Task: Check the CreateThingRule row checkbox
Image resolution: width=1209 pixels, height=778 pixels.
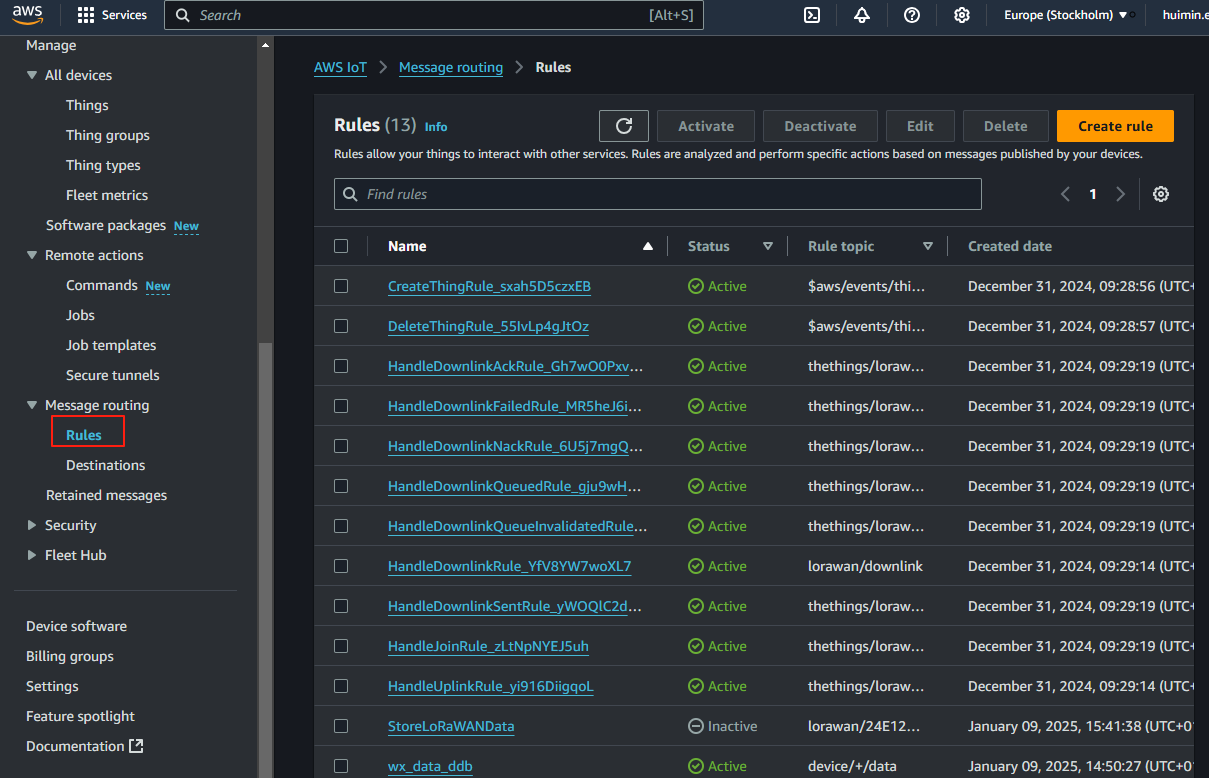Action: (341, 286)
